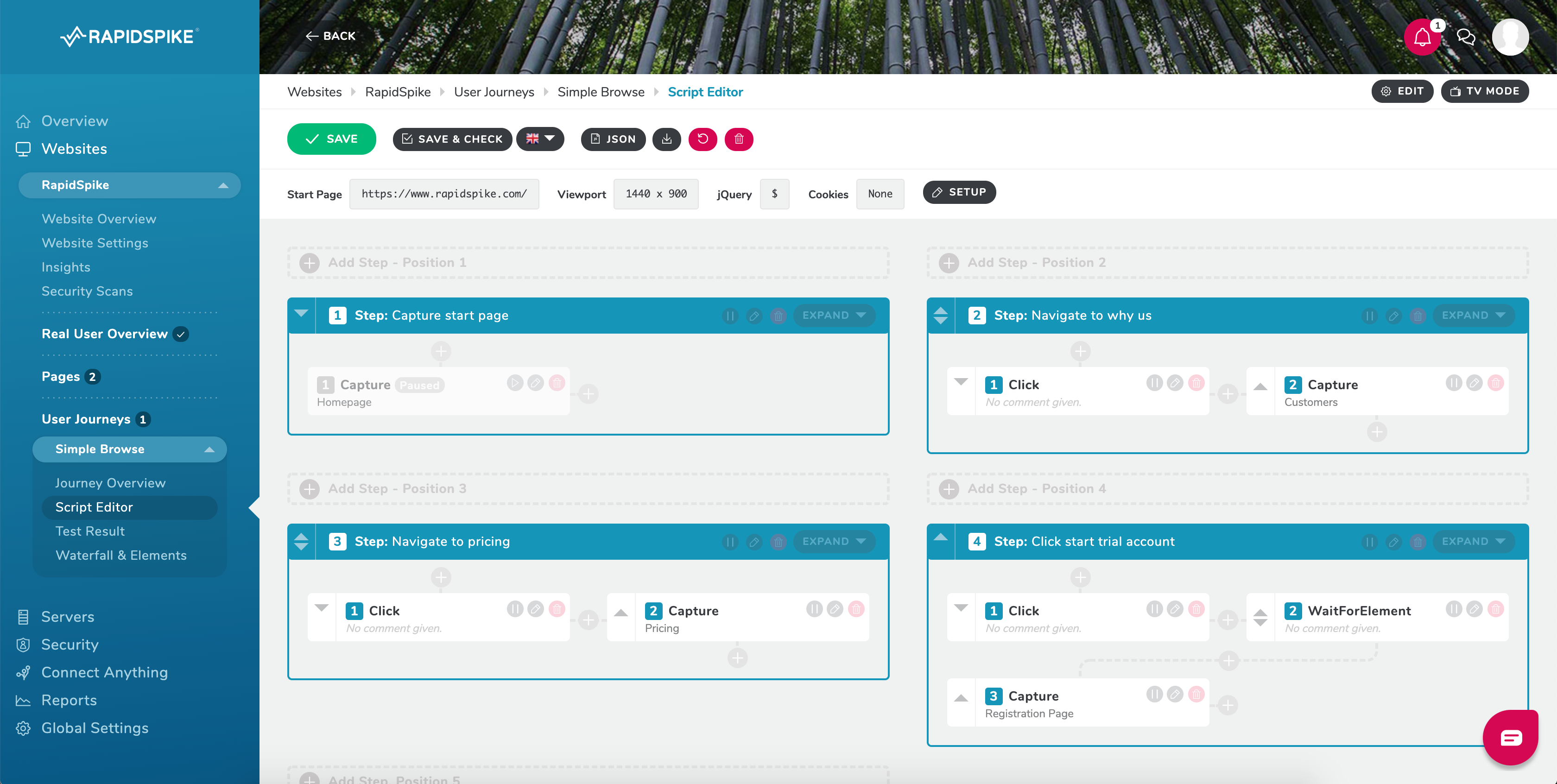
Task: Open Test Result page
Action: coord(90,531)
